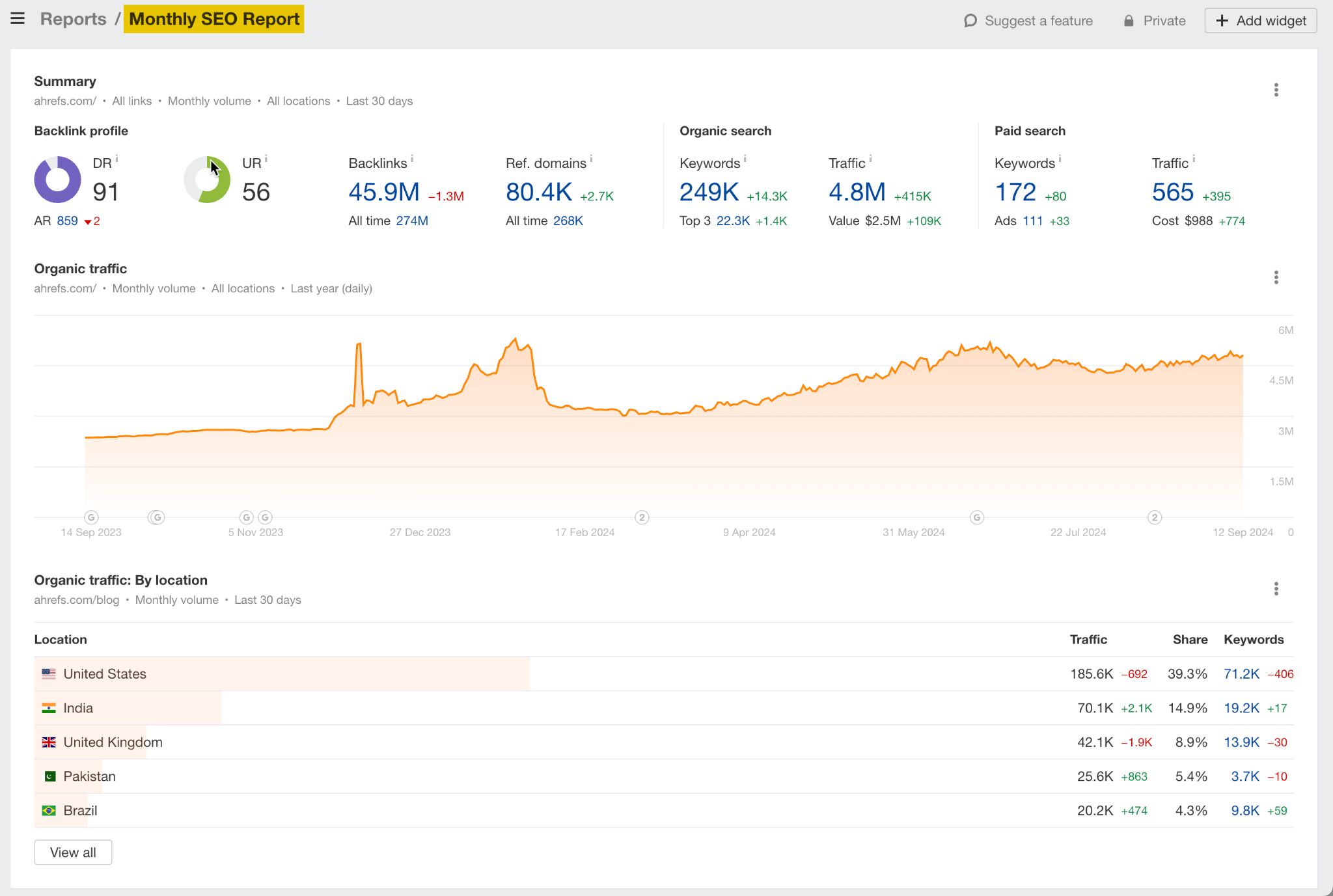
Task: Click a Google update marker on the chart
Action: [92, 517]
